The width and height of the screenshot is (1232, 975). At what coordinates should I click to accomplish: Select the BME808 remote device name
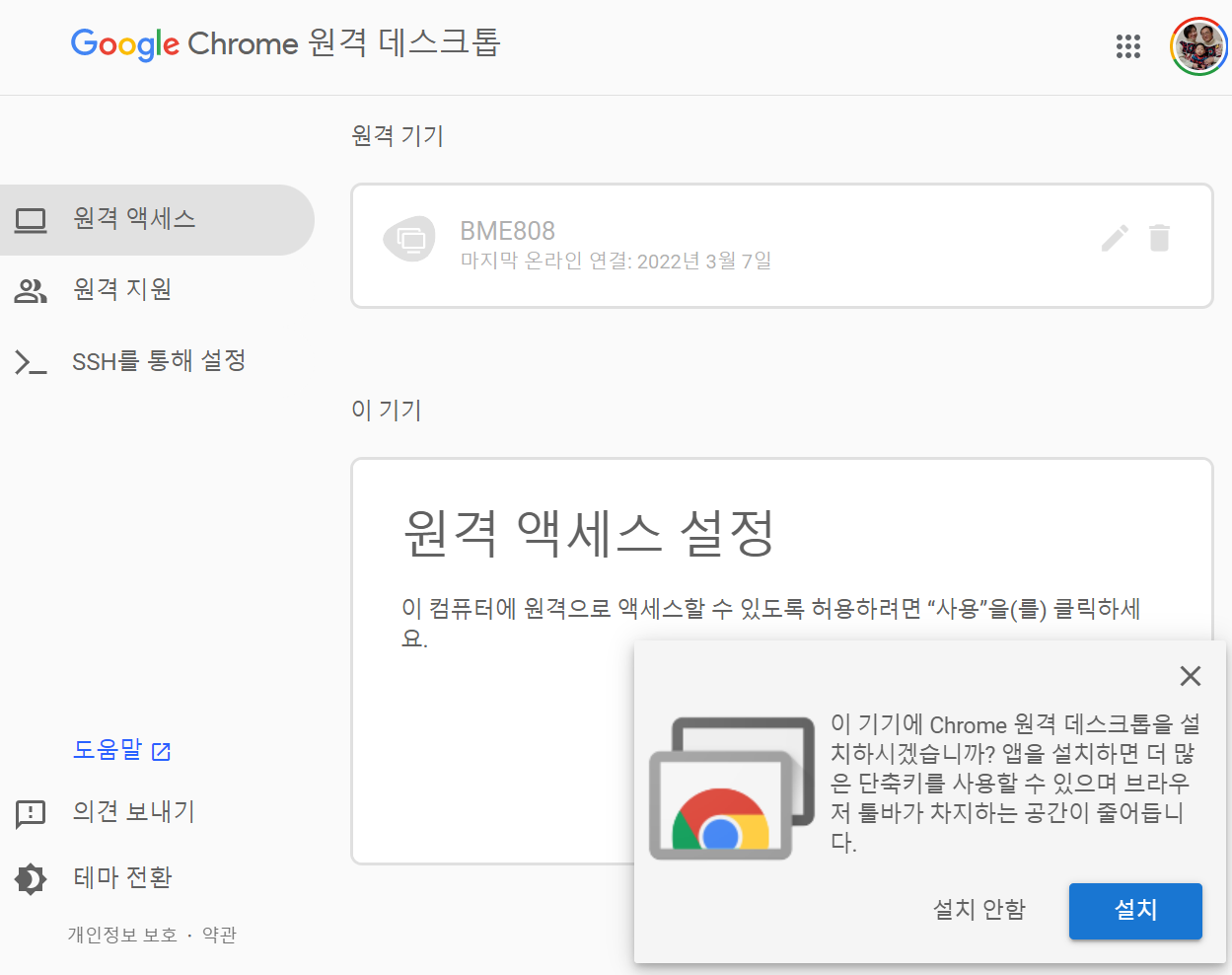tap(507, 231)
